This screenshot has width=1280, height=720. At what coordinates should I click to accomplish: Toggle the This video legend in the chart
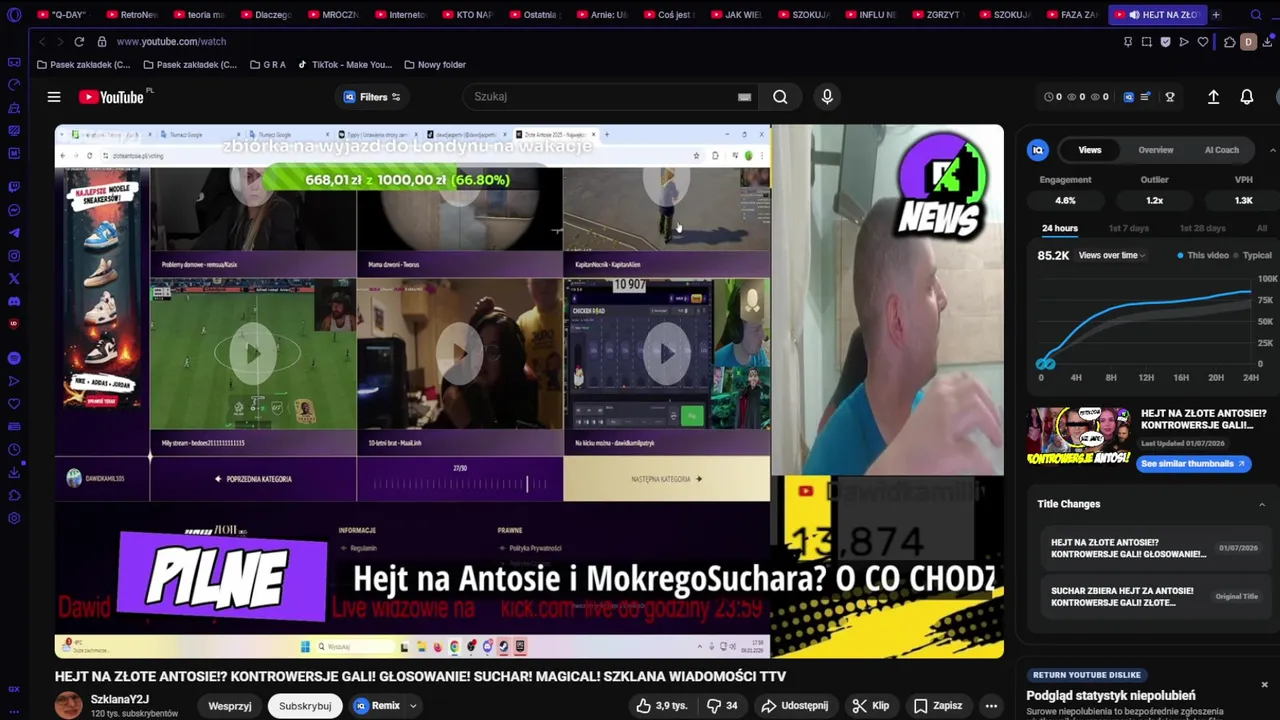(1203, 255)
